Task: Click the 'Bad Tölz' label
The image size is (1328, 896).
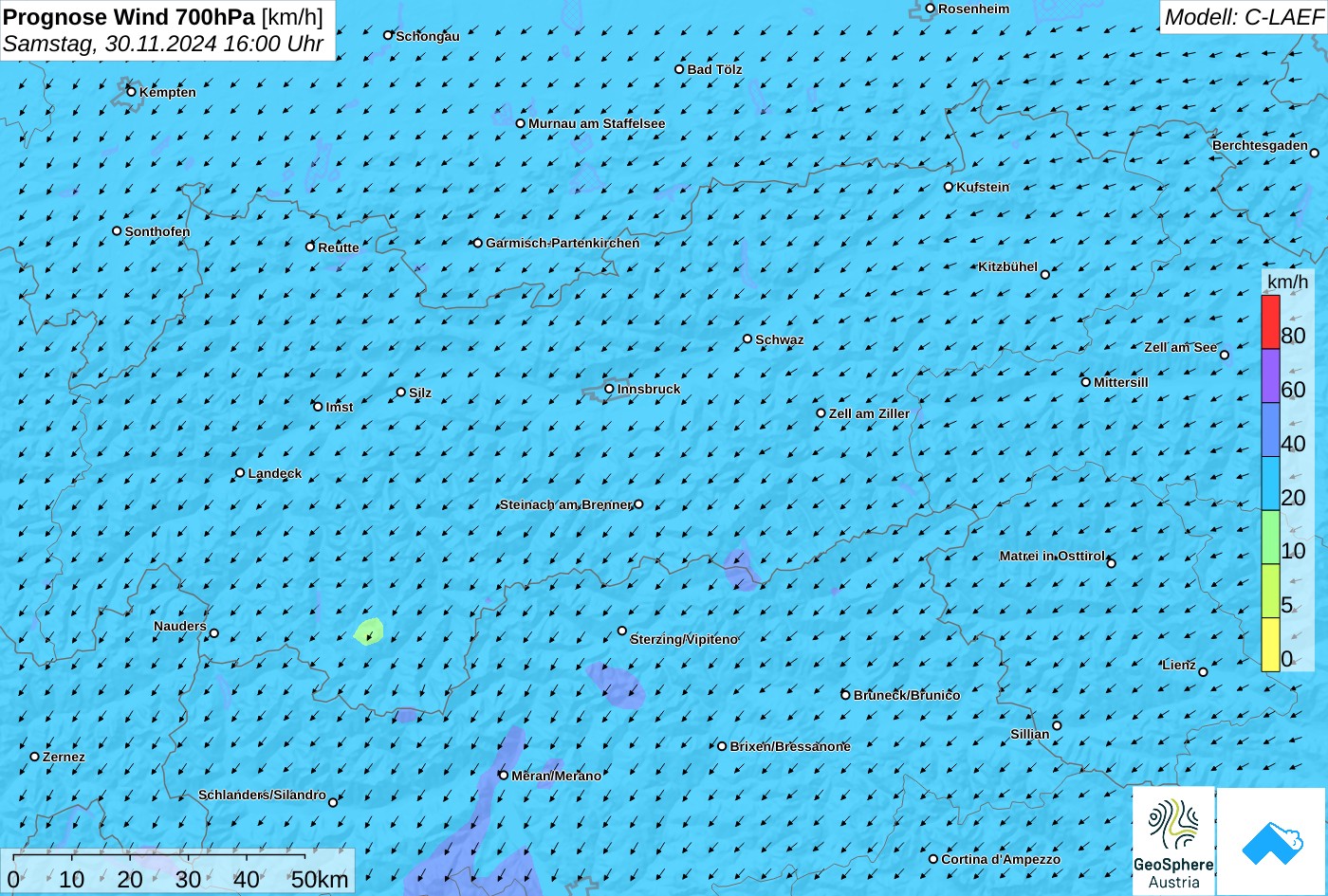Action: 714,70
